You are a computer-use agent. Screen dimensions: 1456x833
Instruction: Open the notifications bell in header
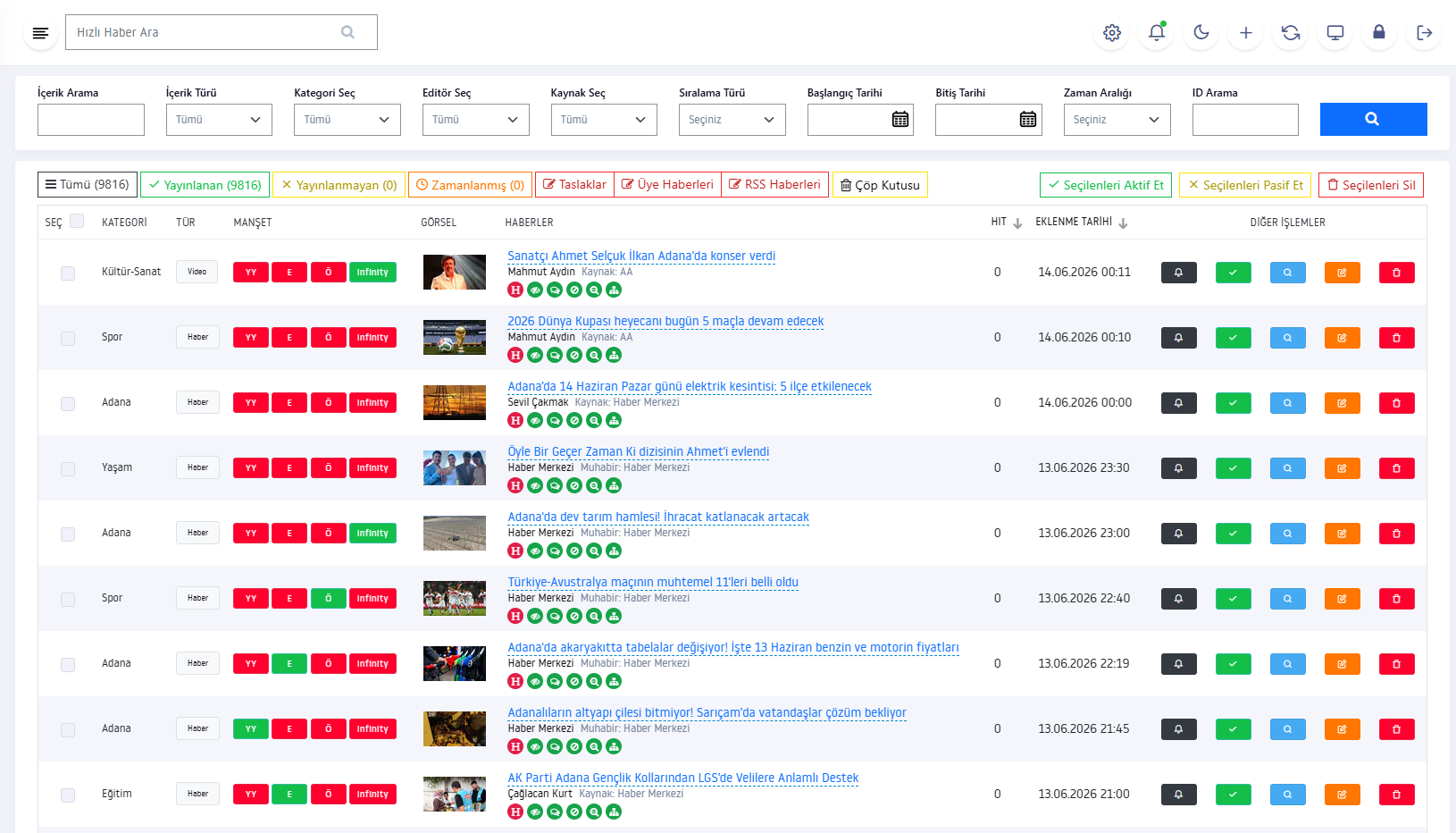pyautogui.click(x=1157, y=33)
